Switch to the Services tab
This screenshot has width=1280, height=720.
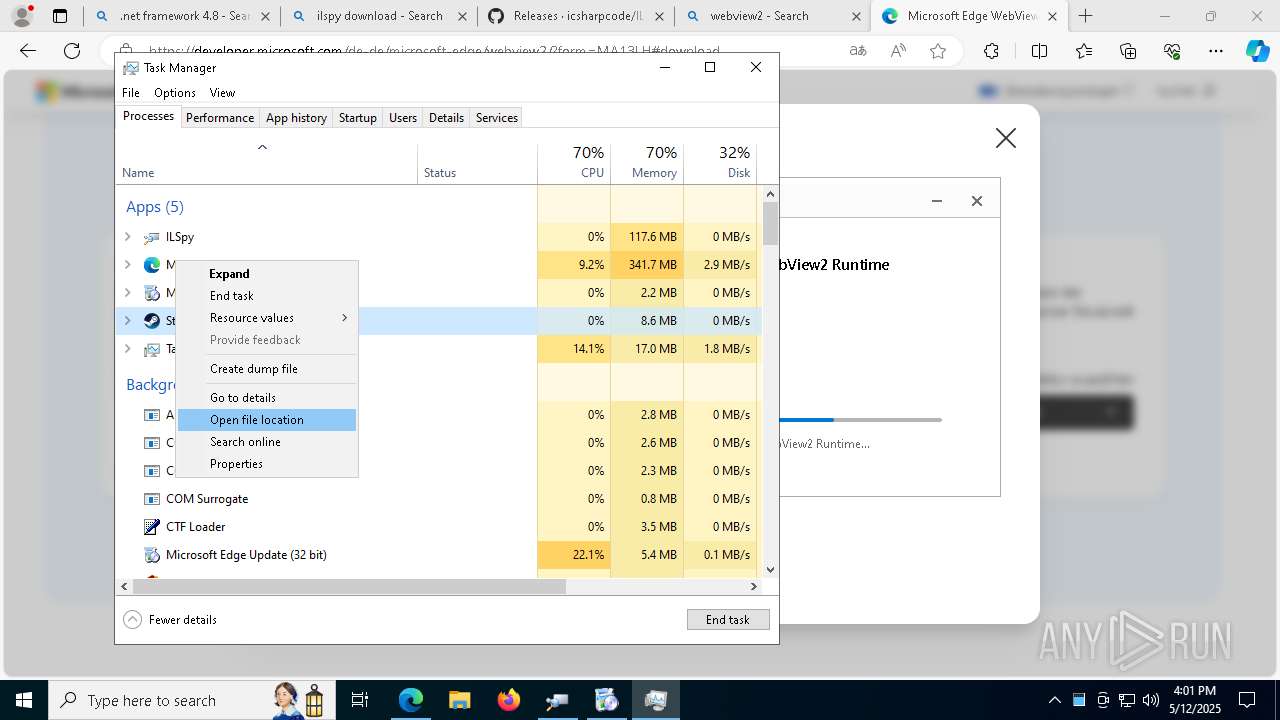pyautogui.click(x=497, y=118)
